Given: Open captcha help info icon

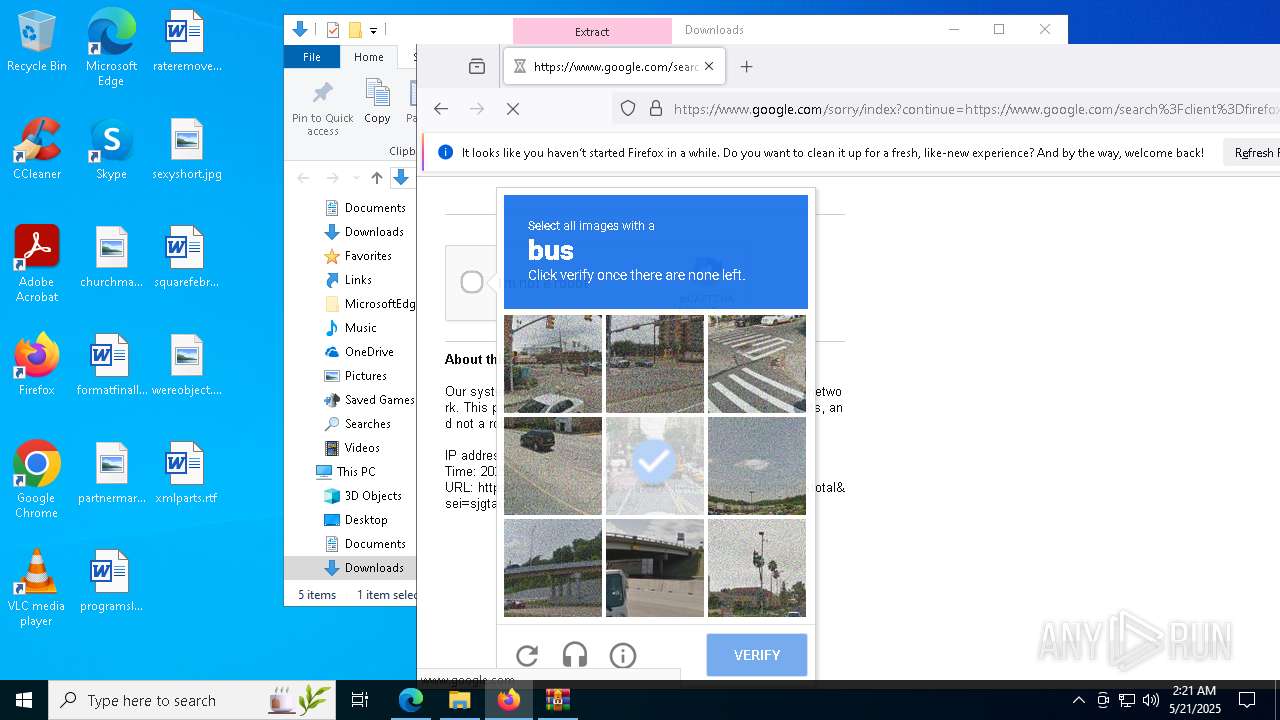Looking at the screenshot, I should click(623, 656).
